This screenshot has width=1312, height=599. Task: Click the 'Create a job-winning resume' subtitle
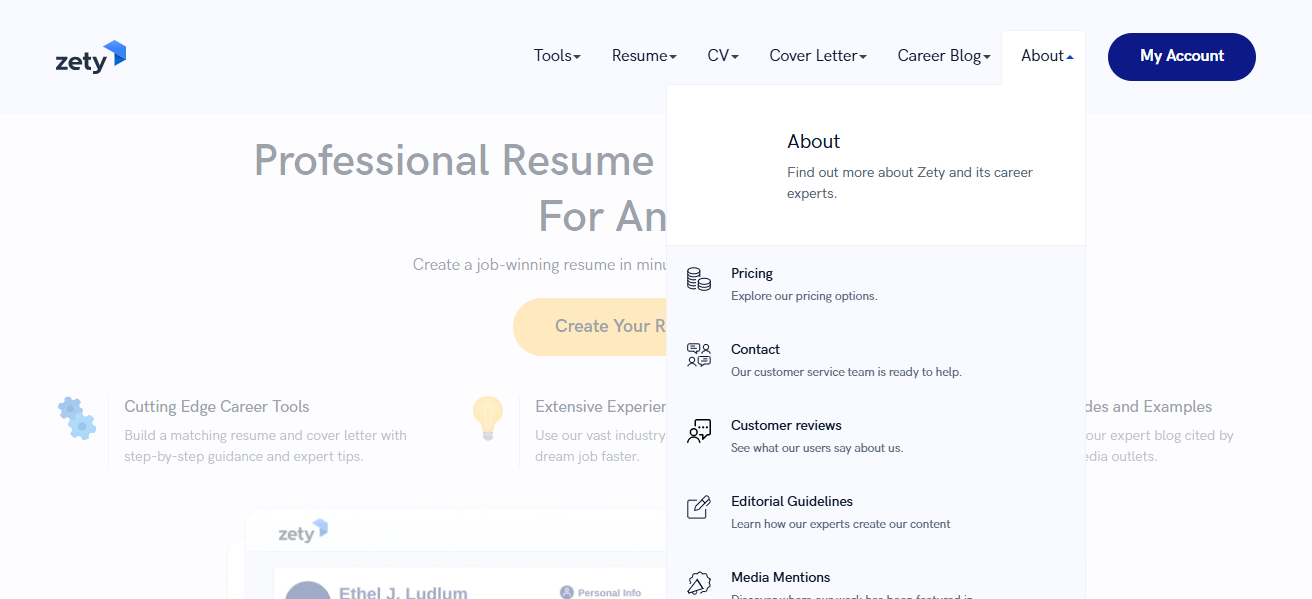pos(540,265)
